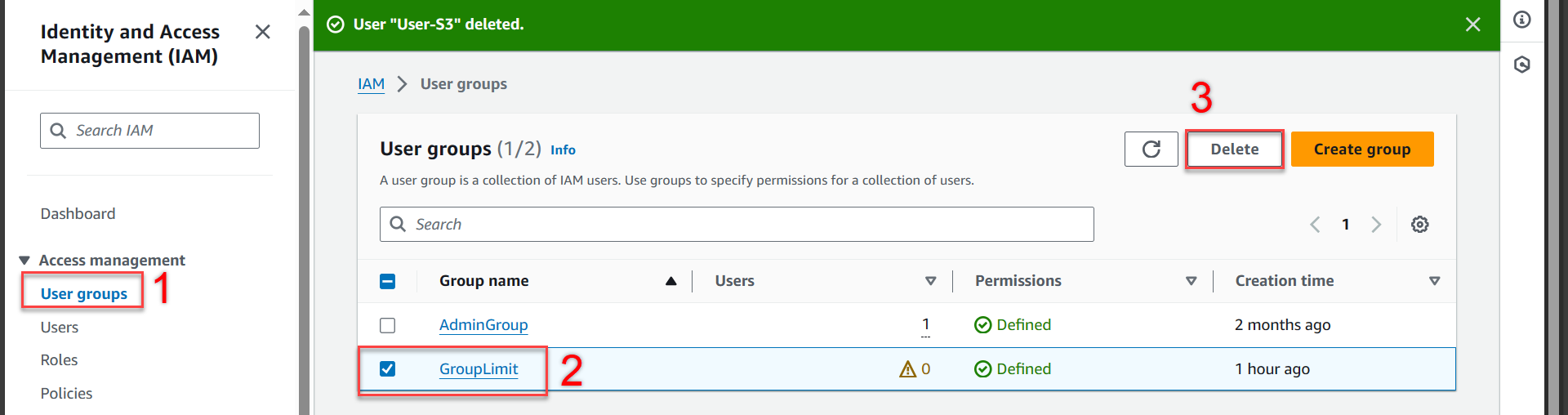Sort by Group name ascending arrow
The image size is (1568, 415).
pos(670,281)
